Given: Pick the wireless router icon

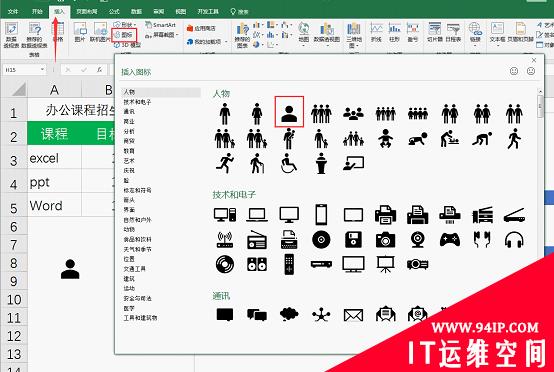Looking at the screenshot, I should coord(225,240).
